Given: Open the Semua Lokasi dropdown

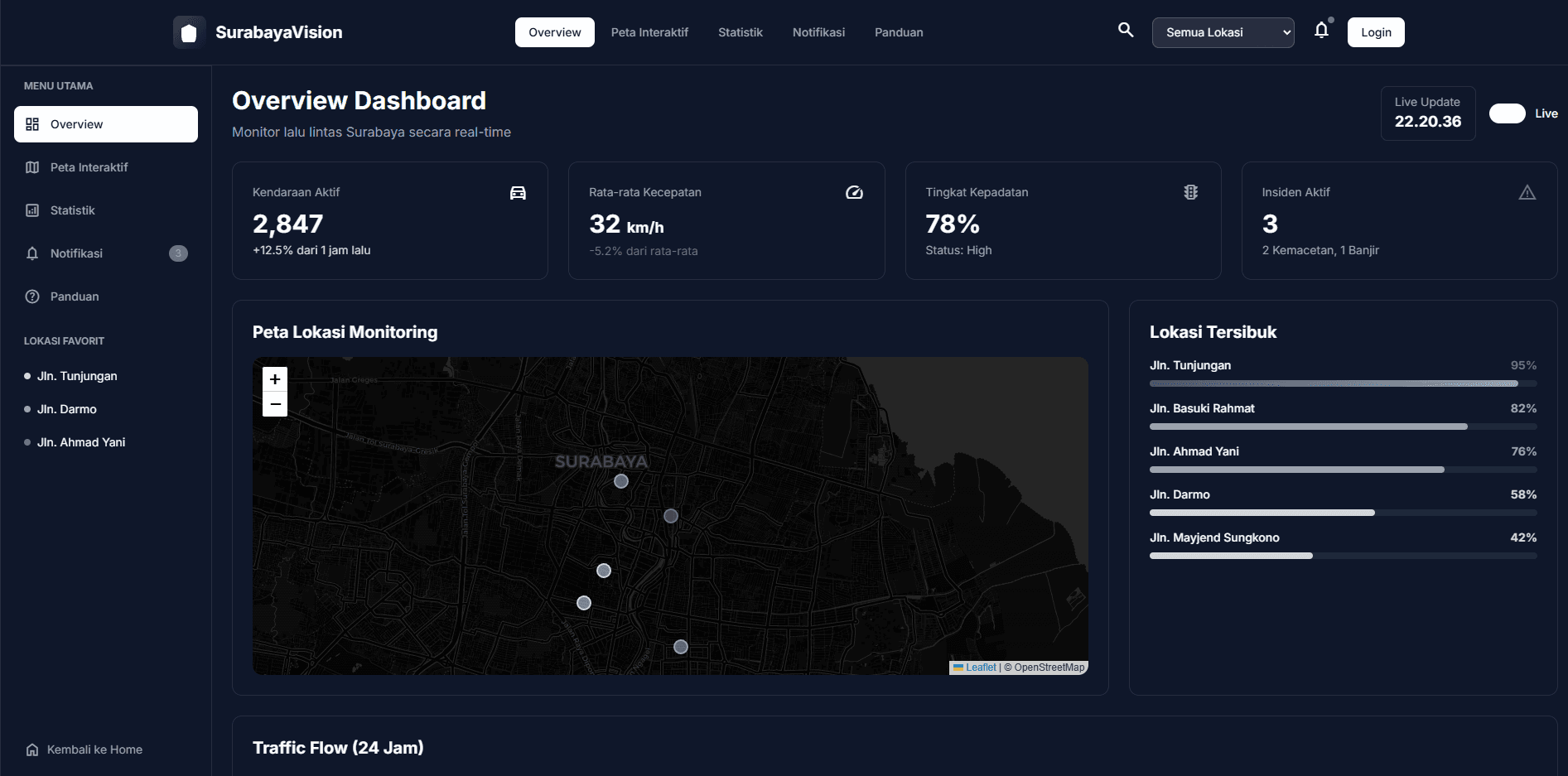Looking at the screenshot, I should point(1223,32).
